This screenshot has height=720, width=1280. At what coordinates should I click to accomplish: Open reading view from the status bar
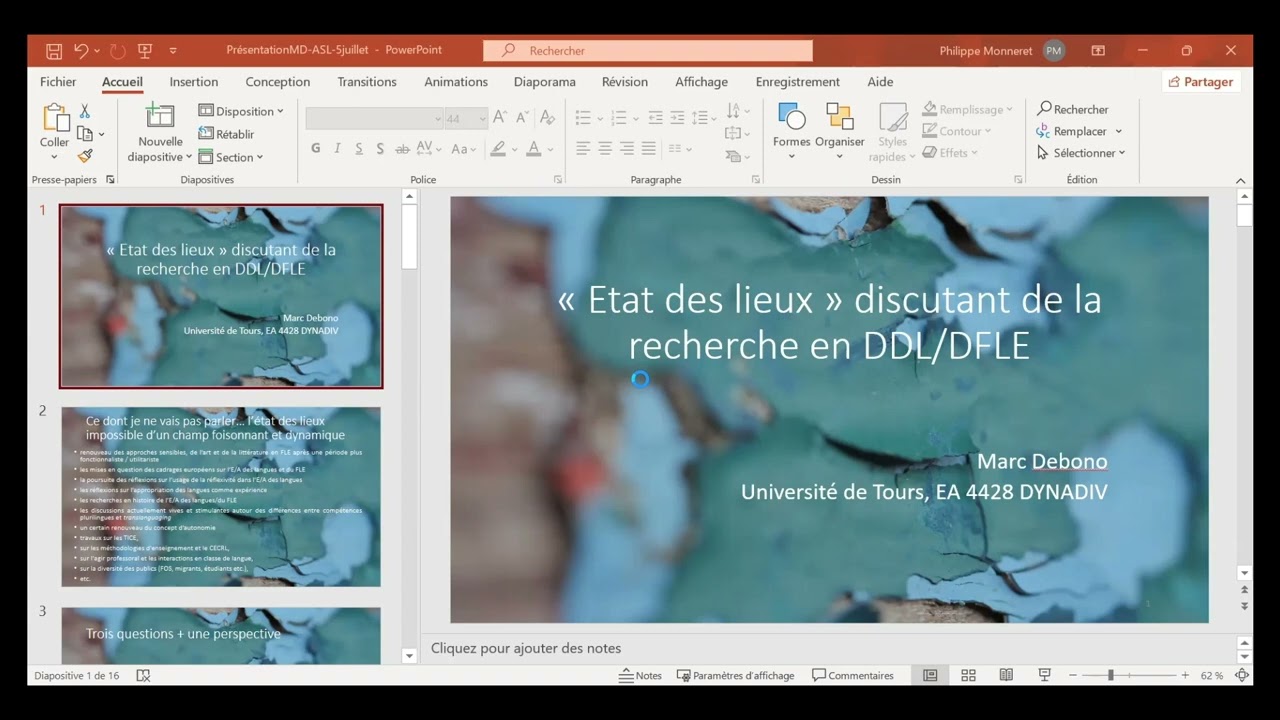point(1006,676)
